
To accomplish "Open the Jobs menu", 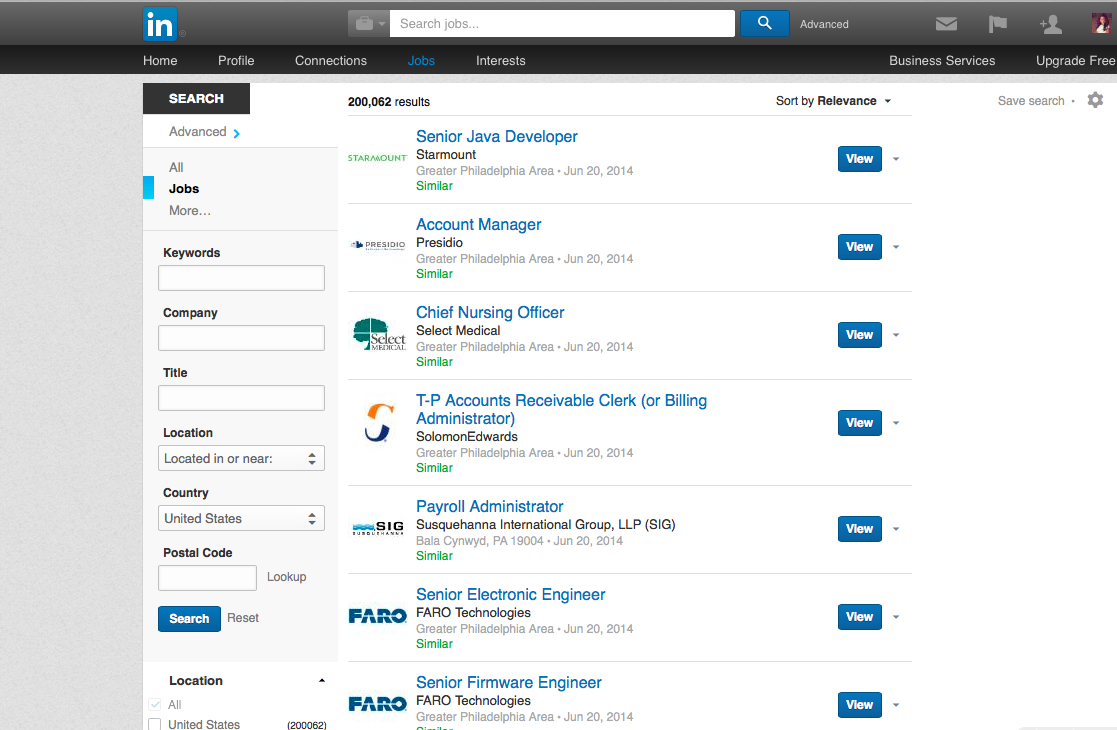I will 421,61.
